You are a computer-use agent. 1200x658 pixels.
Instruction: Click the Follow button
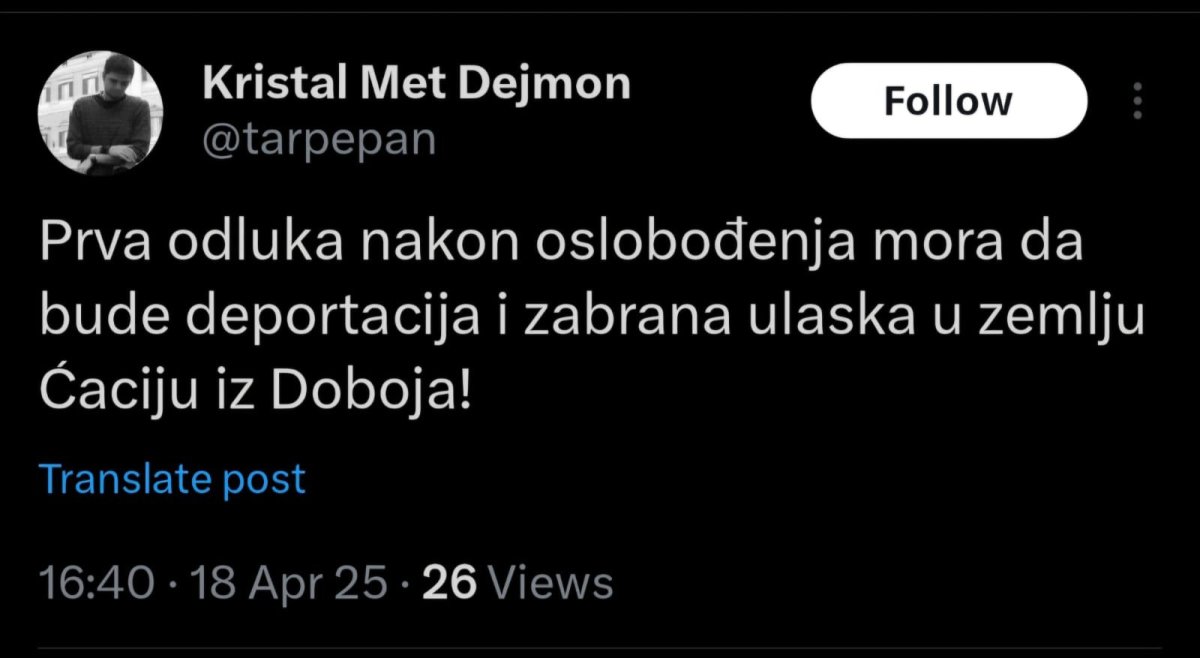pos(947,101)
